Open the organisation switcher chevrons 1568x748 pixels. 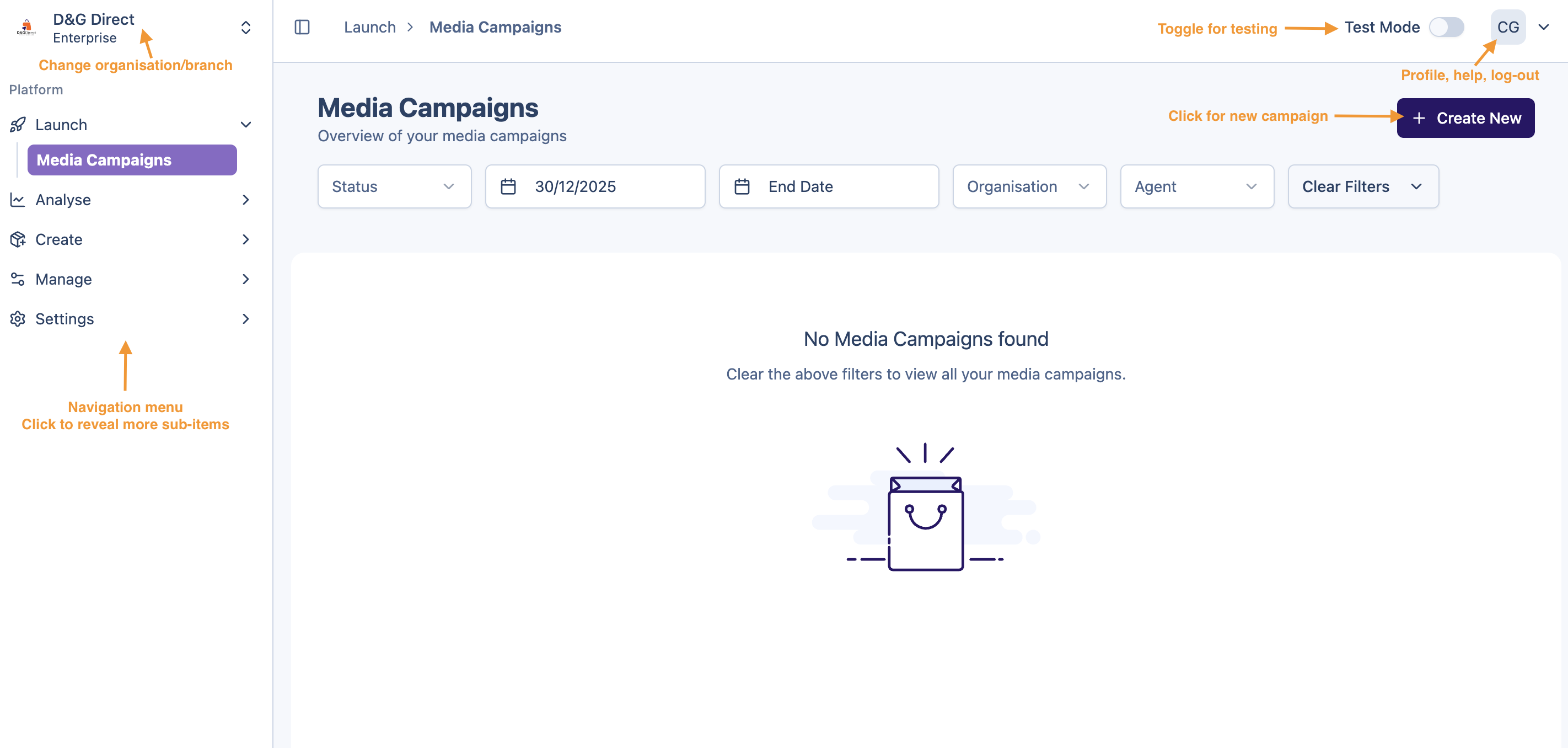245,28
